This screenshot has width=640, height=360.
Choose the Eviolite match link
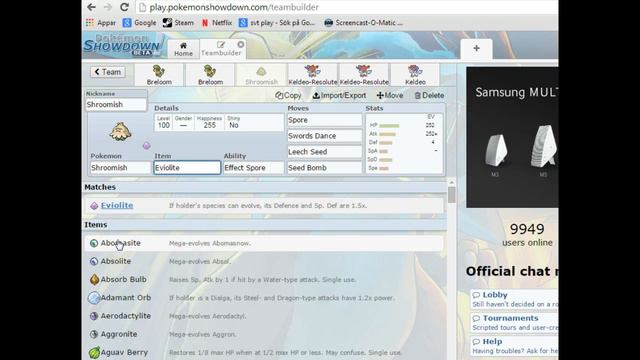[x=117, y=205]
